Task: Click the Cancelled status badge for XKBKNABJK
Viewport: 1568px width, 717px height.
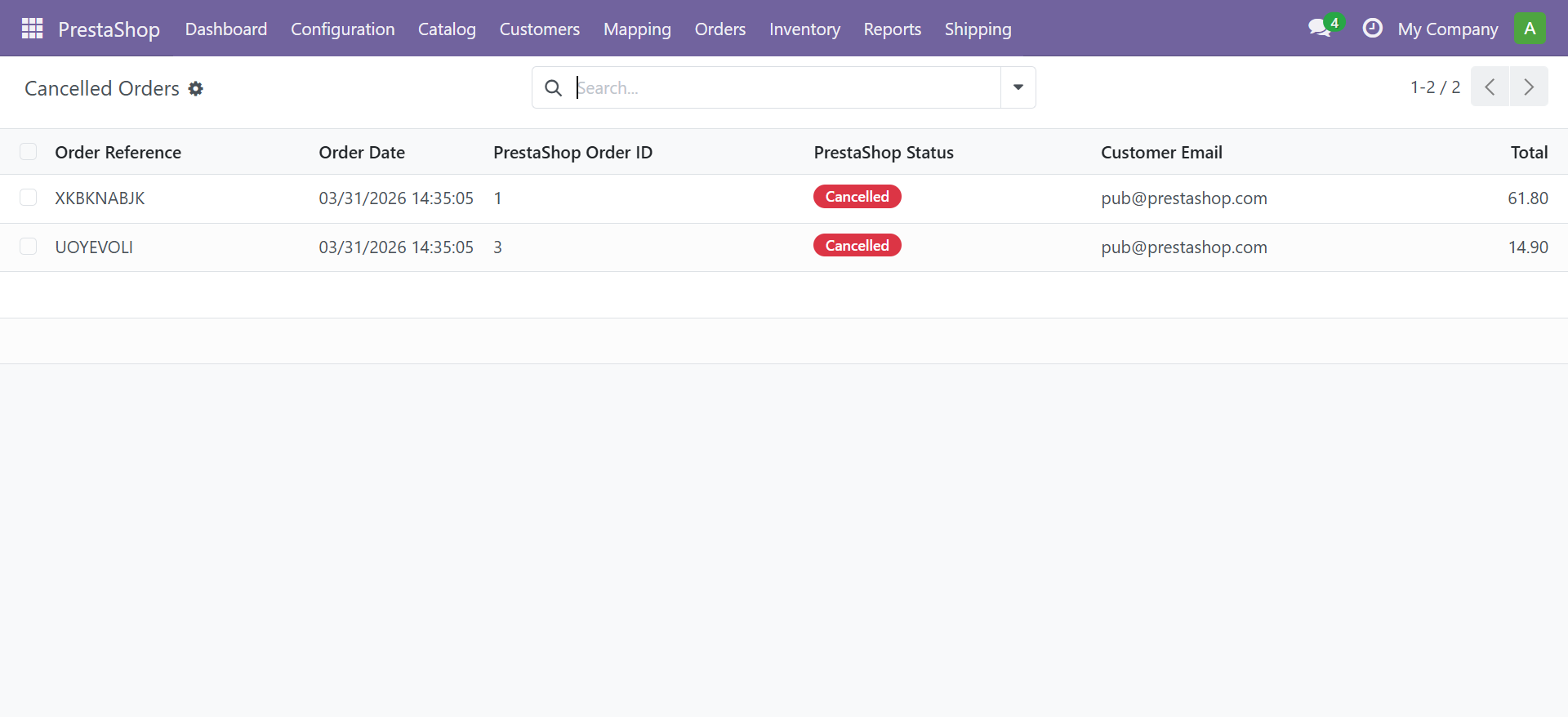Action: pyautogui.click(x=857, y=197)
